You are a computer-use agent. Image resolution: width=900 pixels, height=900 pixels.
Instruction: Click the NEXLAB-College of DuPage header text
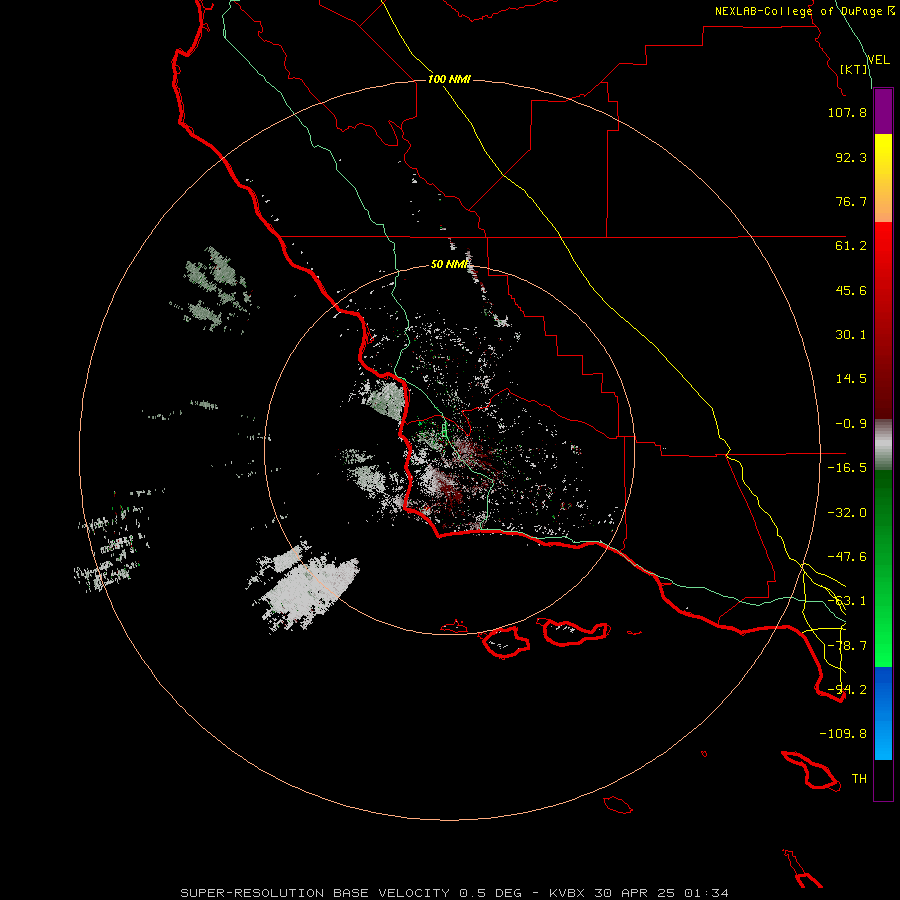click(805, 11)
